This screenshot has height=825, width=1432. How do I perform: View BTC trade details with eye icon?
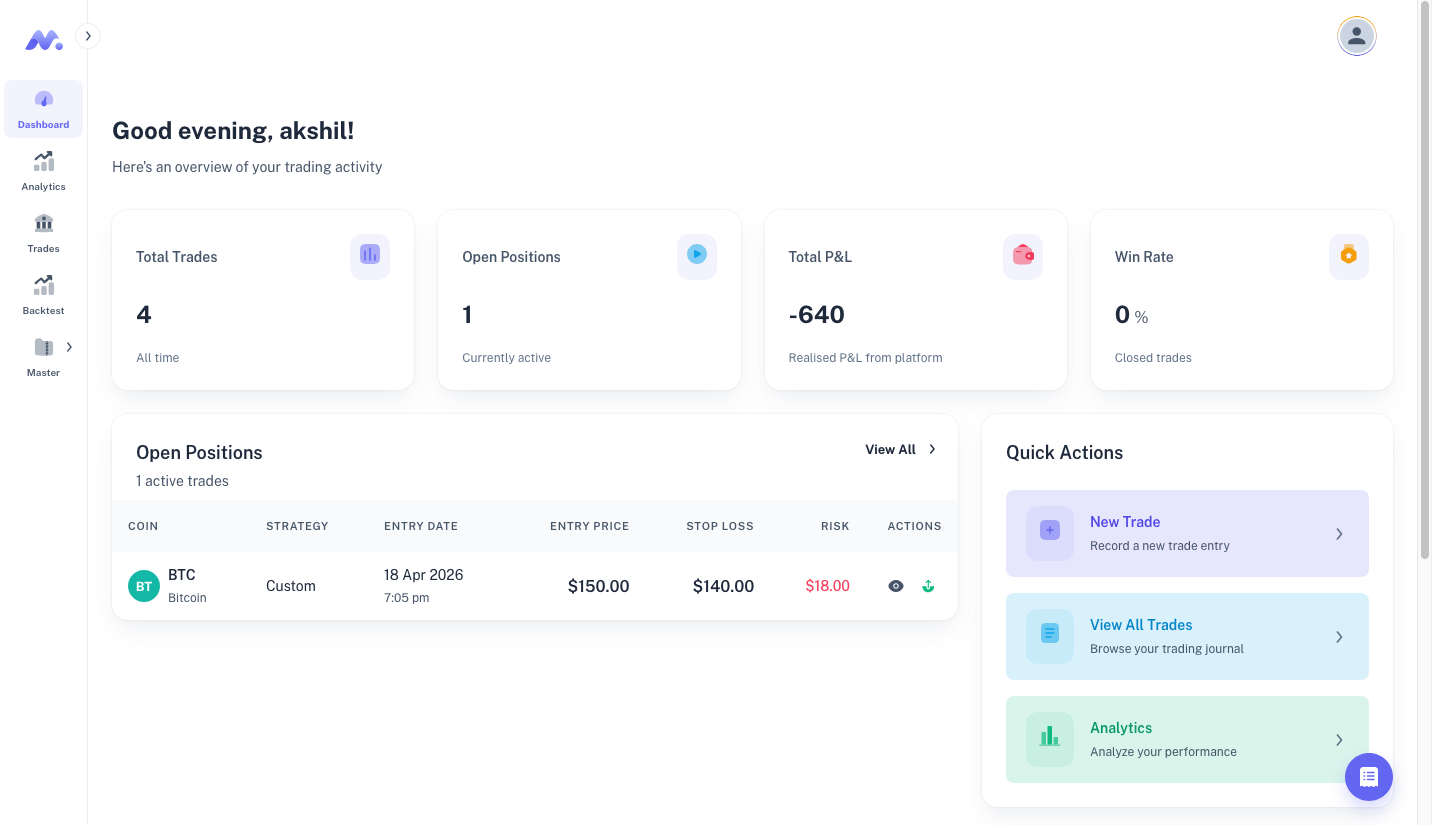(x=896, y=586)
